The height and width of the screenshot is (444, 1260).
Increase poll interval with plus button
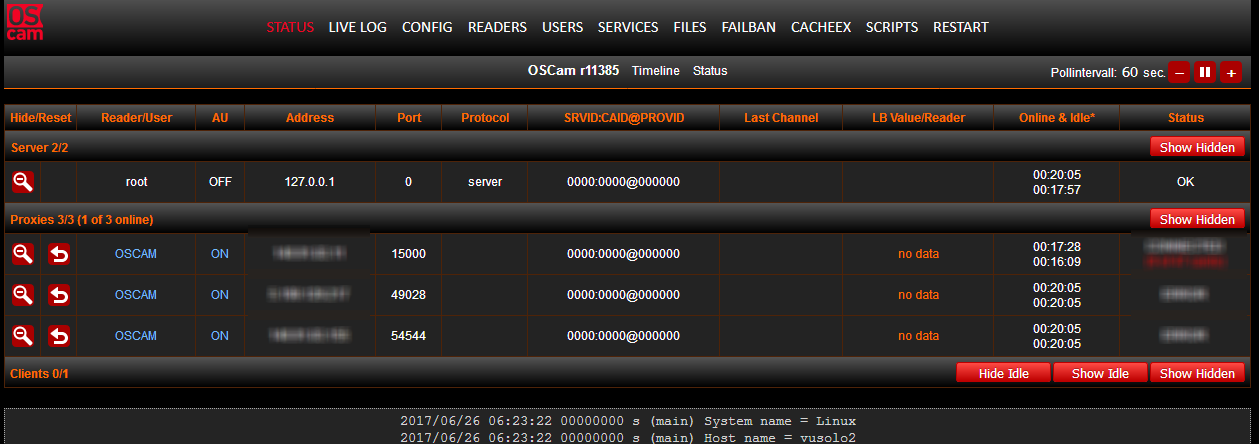(1231, 72)
